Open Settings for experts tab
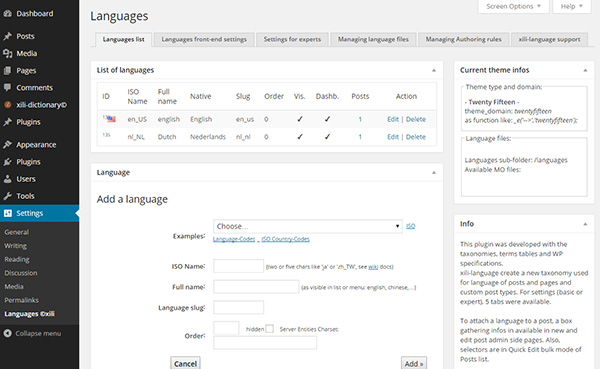The height and width of the screenshot is (369, 600). pos(292,39)
